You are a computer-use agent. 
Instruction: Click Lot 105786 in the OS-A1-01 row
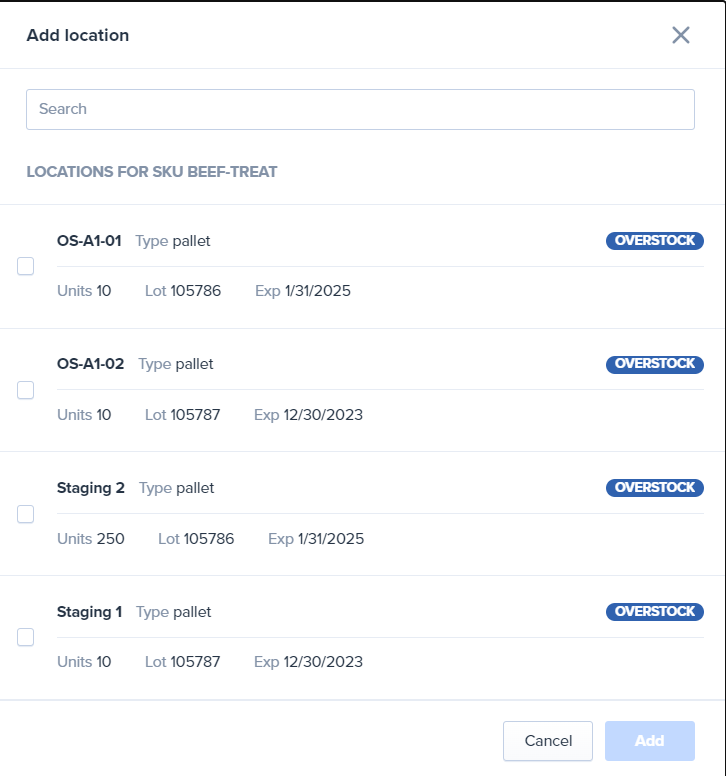(x=183, y=291)
